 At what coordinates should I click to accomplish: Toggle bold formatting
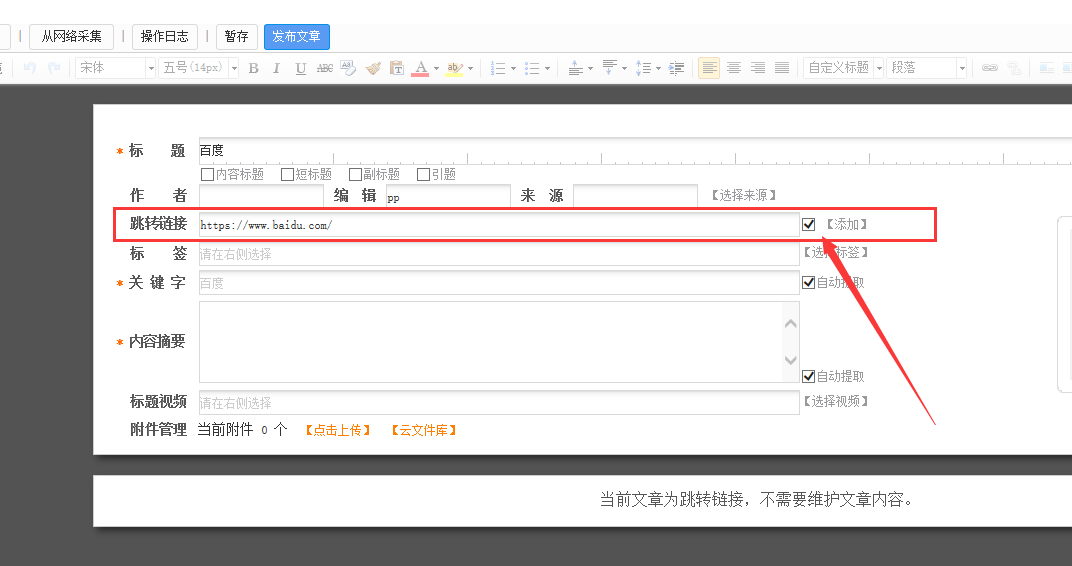(x=254, y=68)
